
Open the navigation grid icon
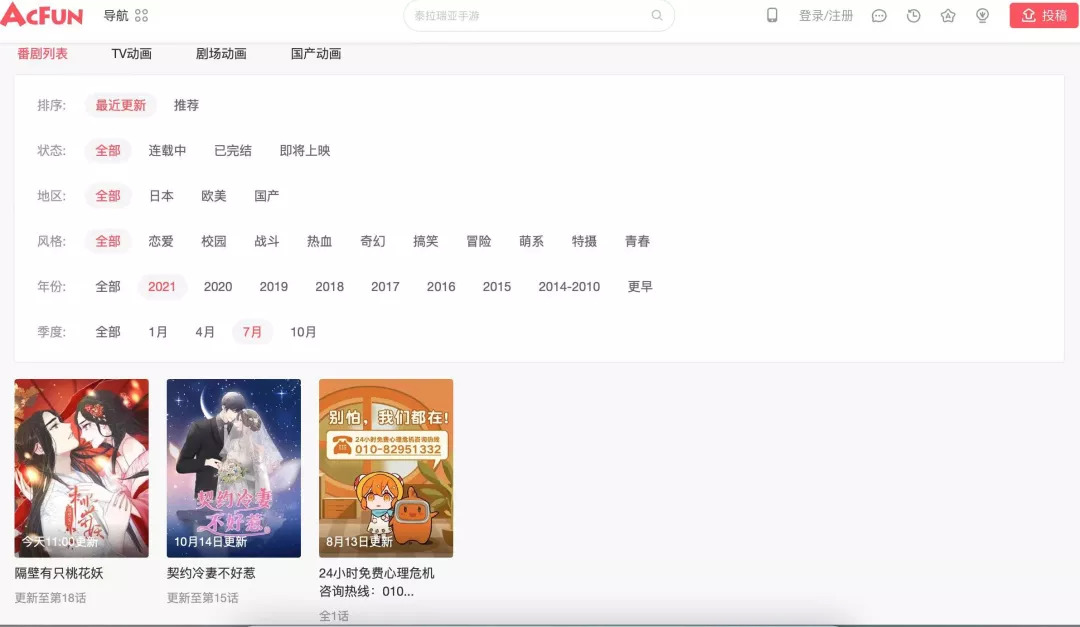[141, 16]
